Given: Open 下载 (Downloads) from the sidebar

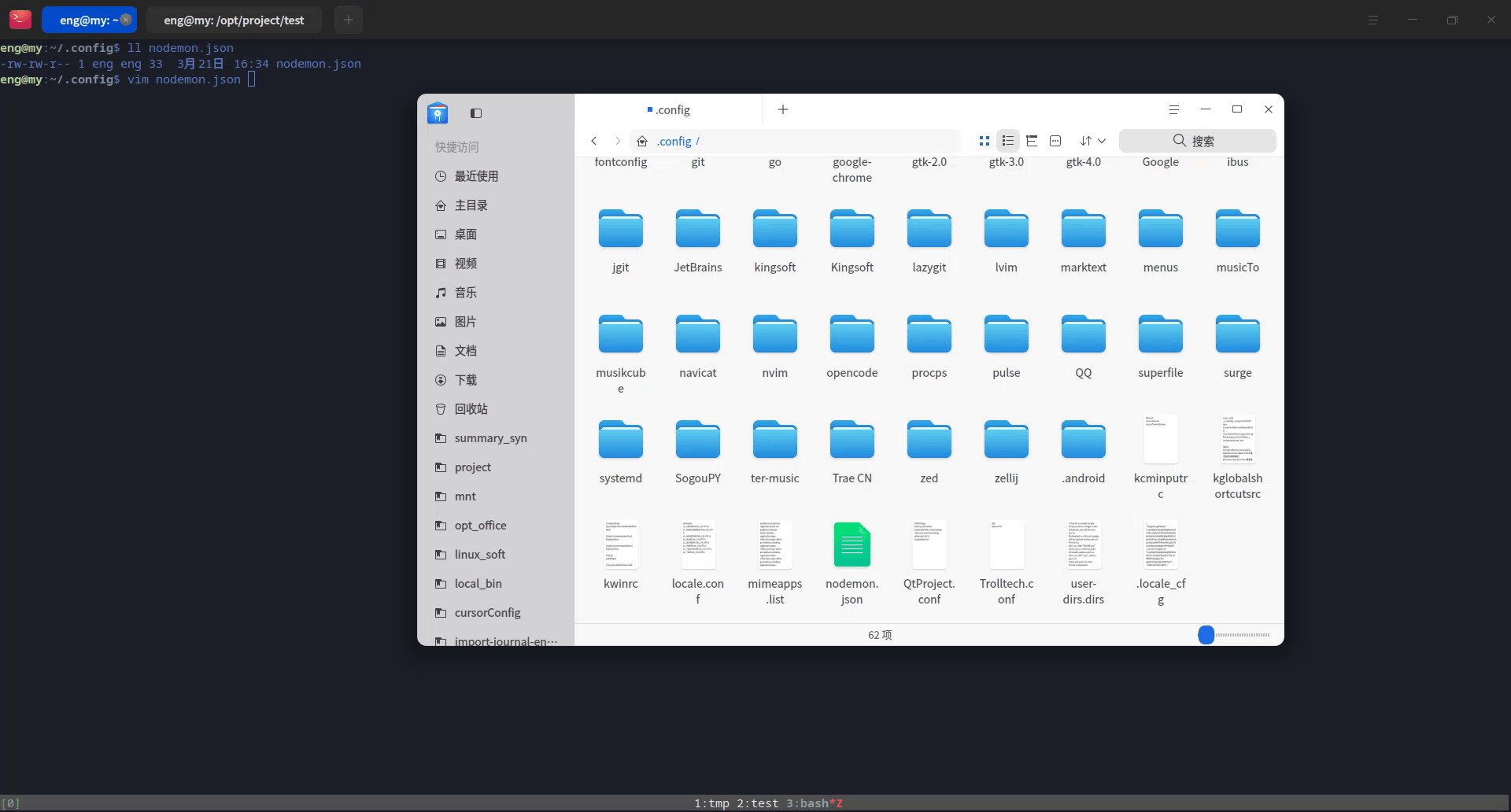Looking at the screenshot, I should (x=466, y=379).
